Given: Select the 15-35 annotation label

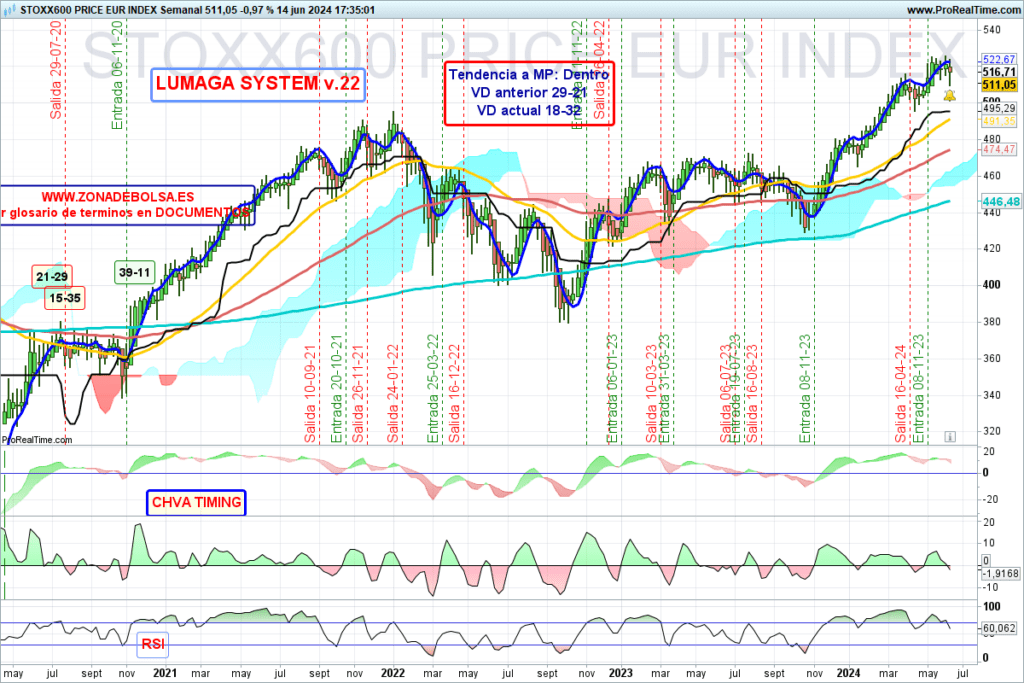Looking at the screenshot, I should pos(65,298).
